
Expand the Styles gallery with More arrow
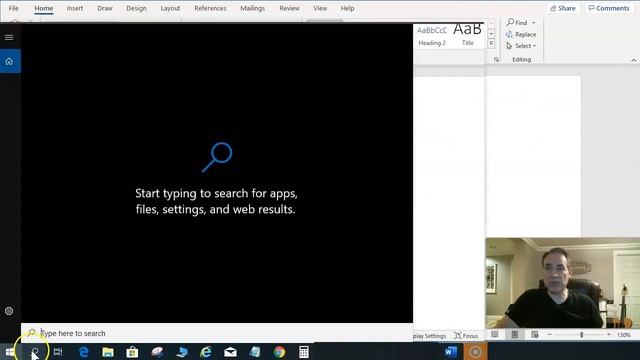[x=491, y=43]
